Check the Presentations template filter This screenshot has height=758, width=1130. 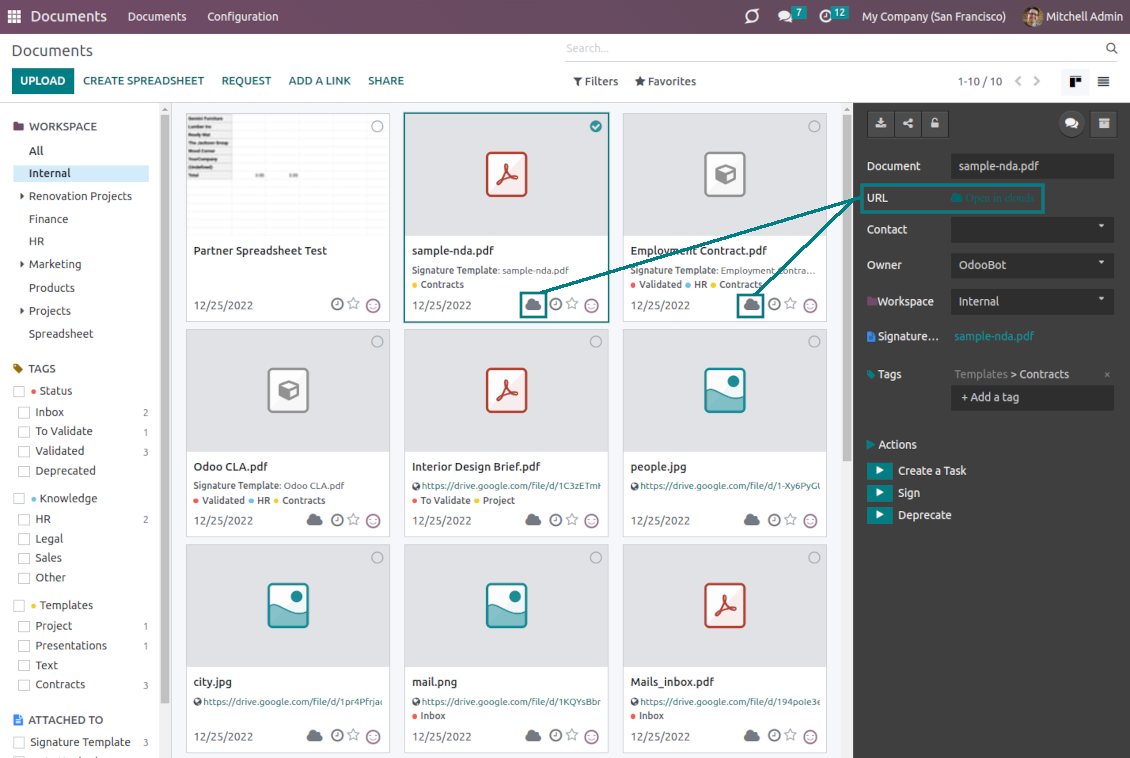pos(24,646)
